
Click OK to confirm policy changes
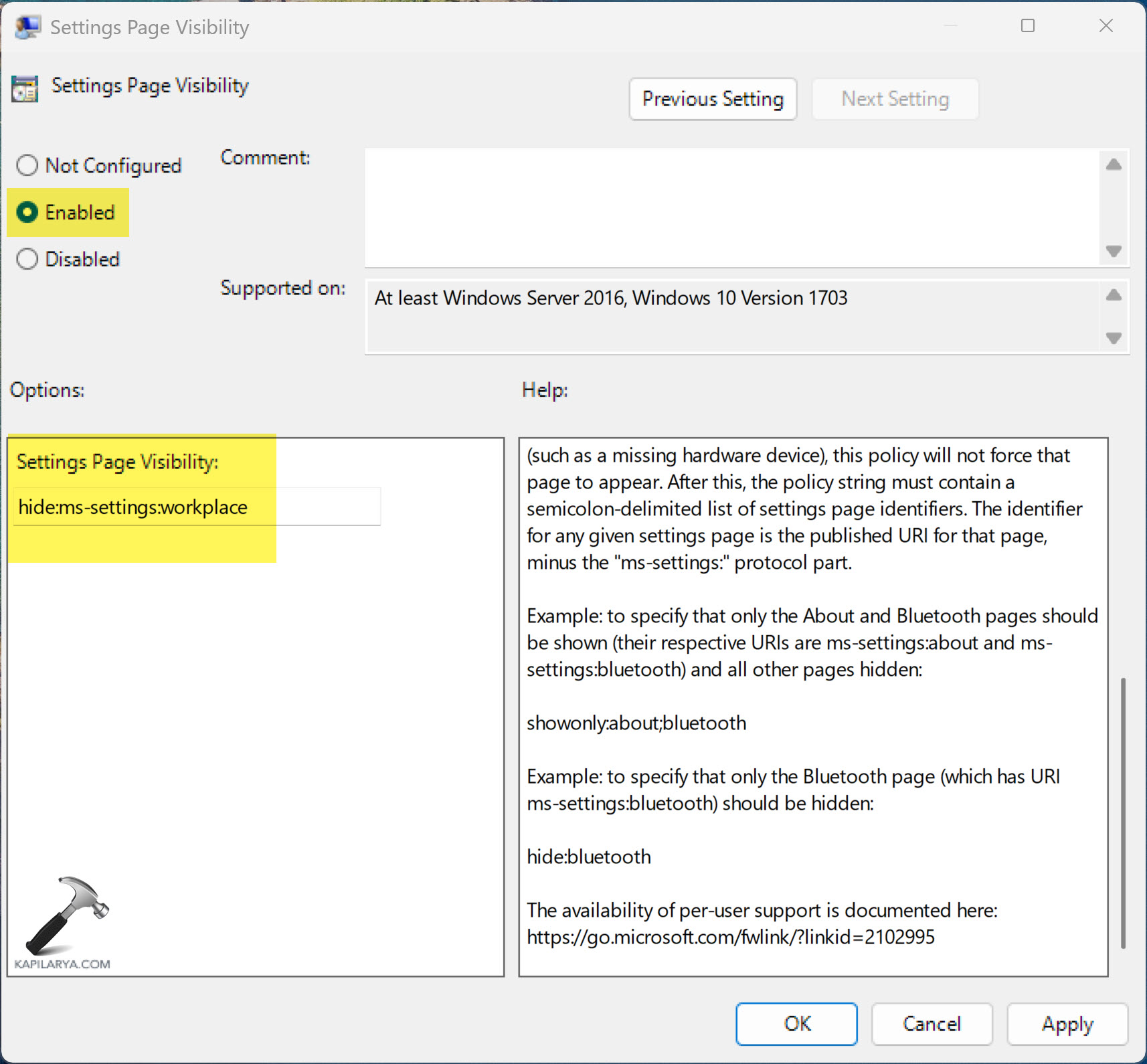click(x=796, y=1024)
